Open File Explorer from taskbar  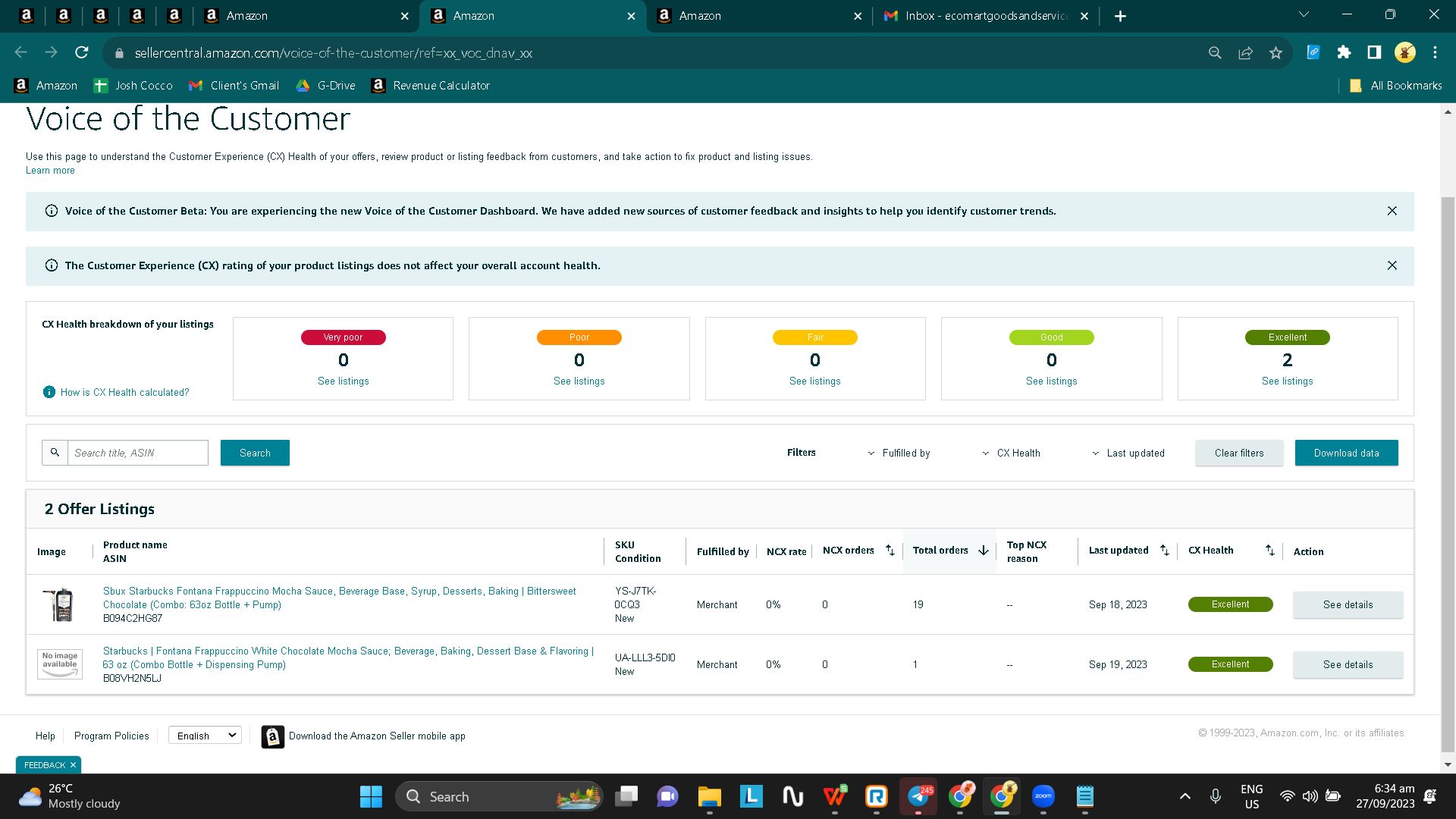click(710, 797)
